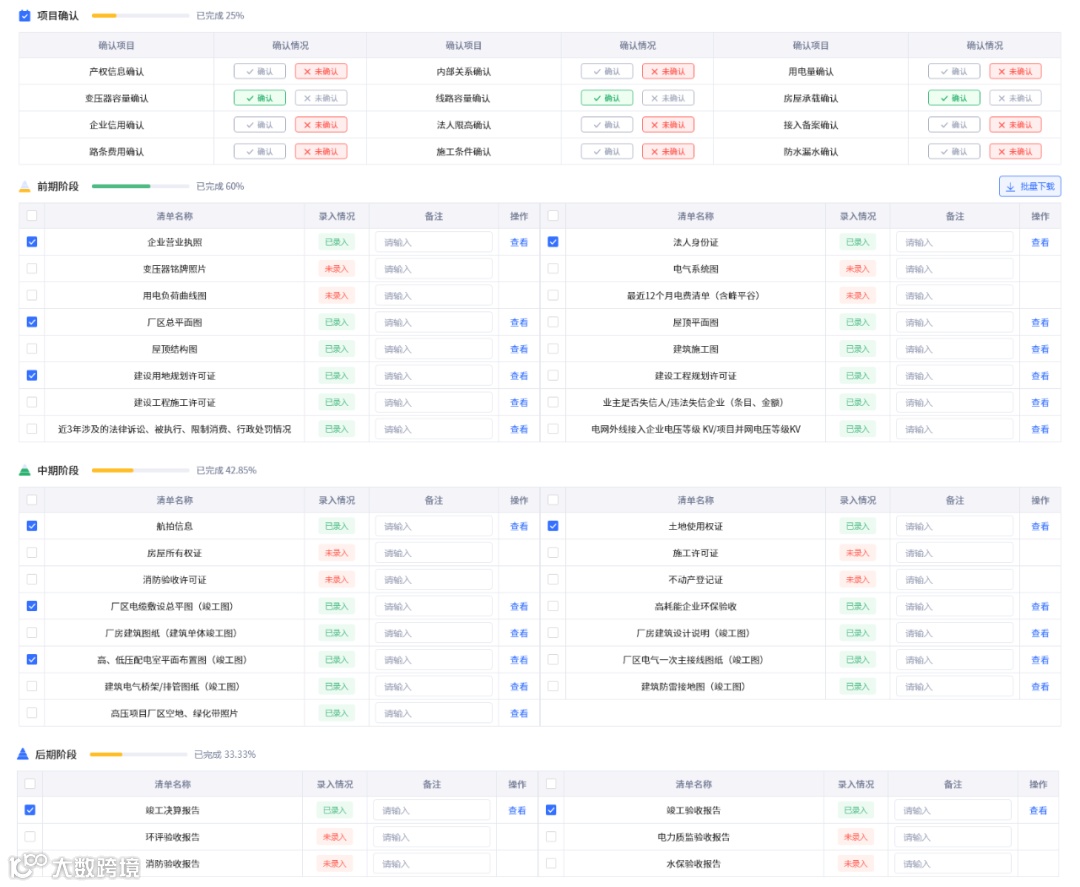Click the 项目确认 25% progress bar
Image resolution: width=1080 pixels, height=887 pixels.
click(x=141, y=15)
